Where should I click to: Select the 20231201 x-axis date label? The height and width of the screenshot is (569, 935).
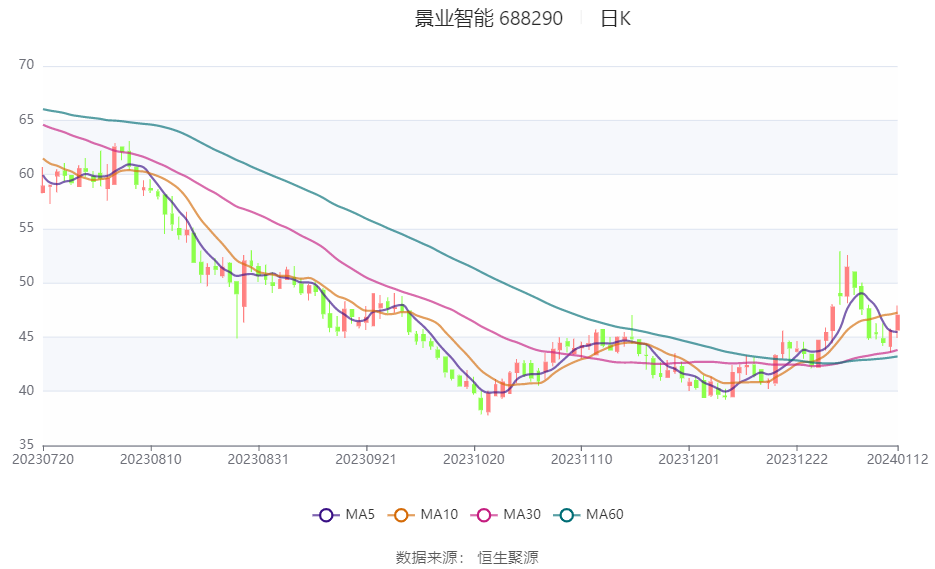tap(689, 459)
